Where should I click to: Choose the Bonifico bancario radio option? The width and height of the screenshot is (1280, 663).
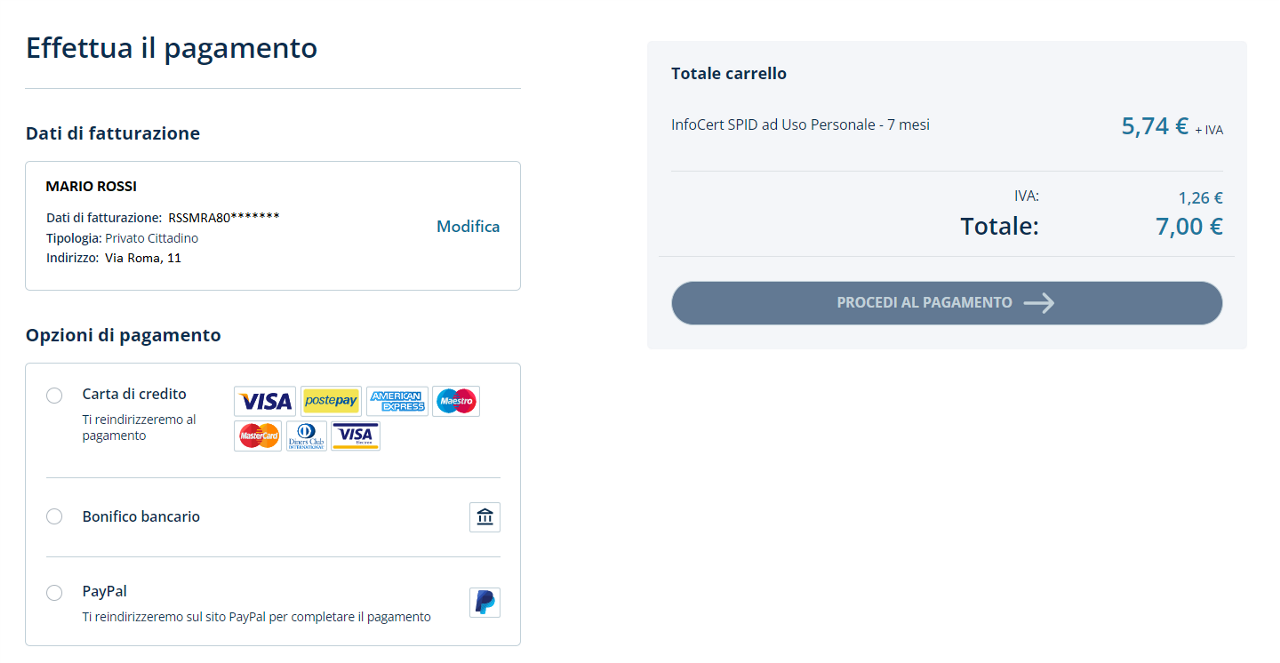55,517
